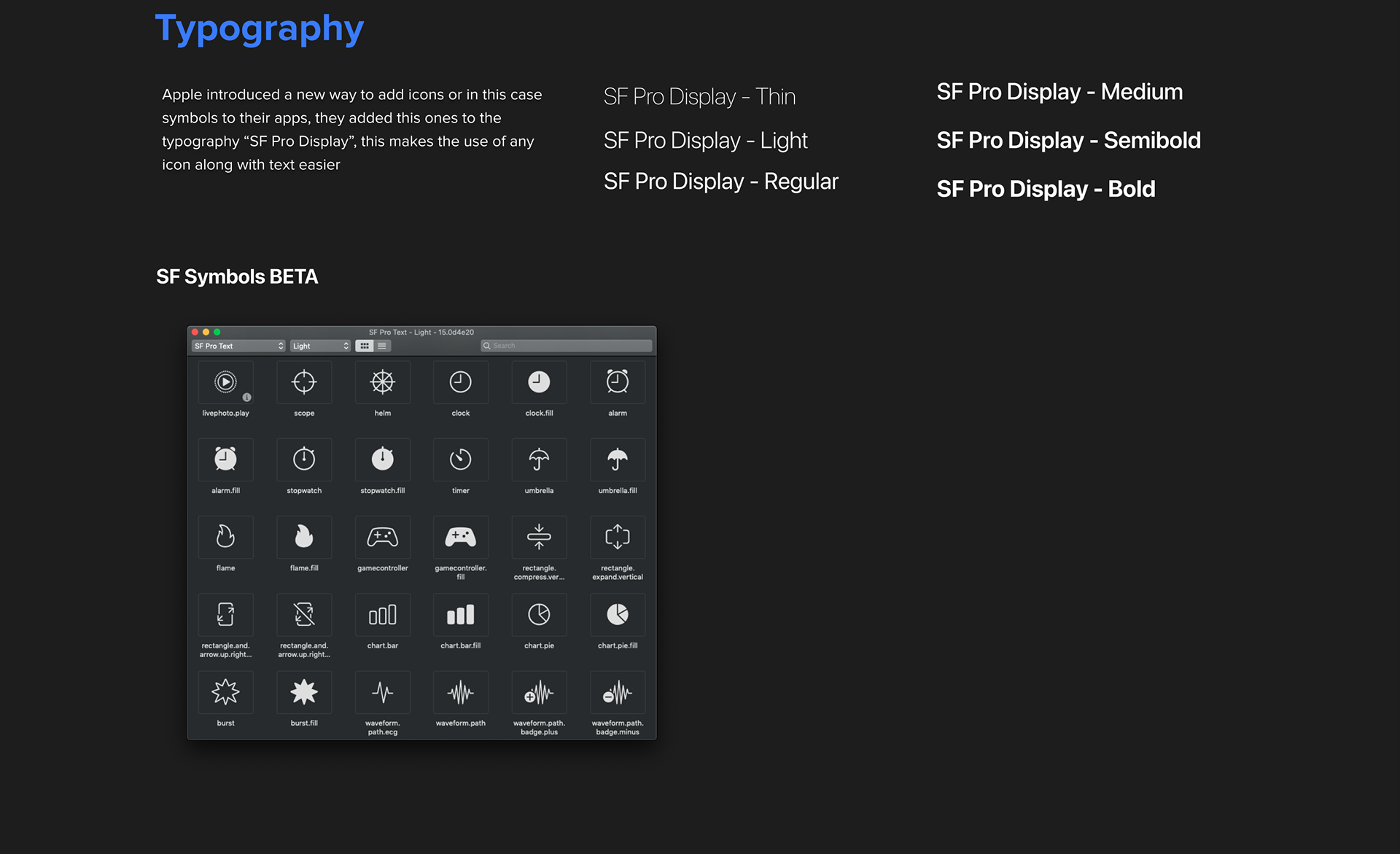Image resolution: width=1400 pixels, height=854 pixels.
Task: Switch to list view mode
Action: [x=382, y=346]
